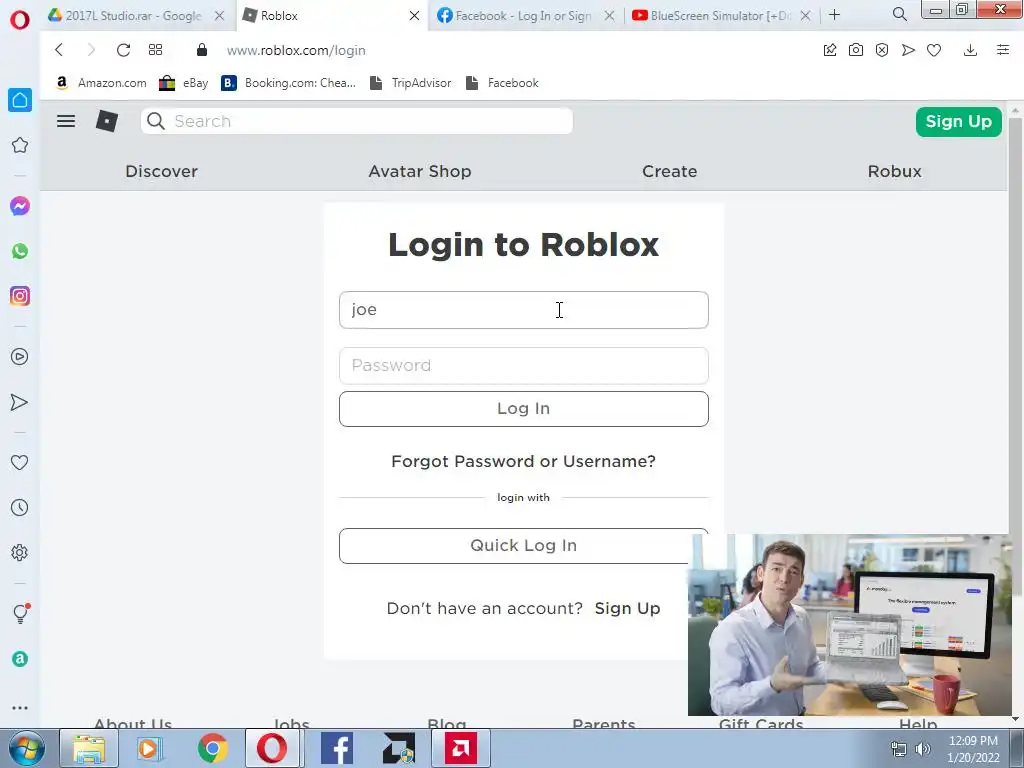1024x768 pixels.
Task: Open the green 'a' sidebar icon
Action: click(20, 659)
